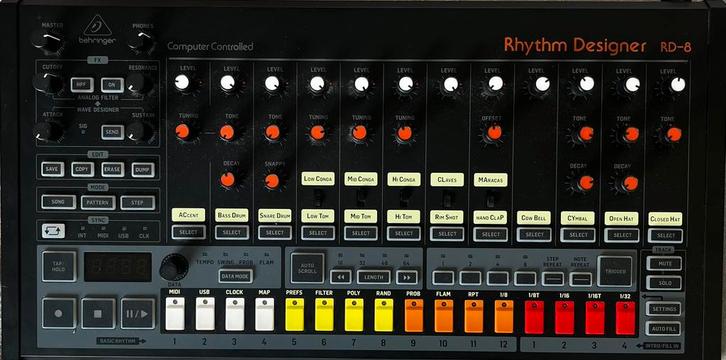The width and height of the screenshot is (726, 360).
Task: Mute the selected track with Mute
Action: point(664,263)
